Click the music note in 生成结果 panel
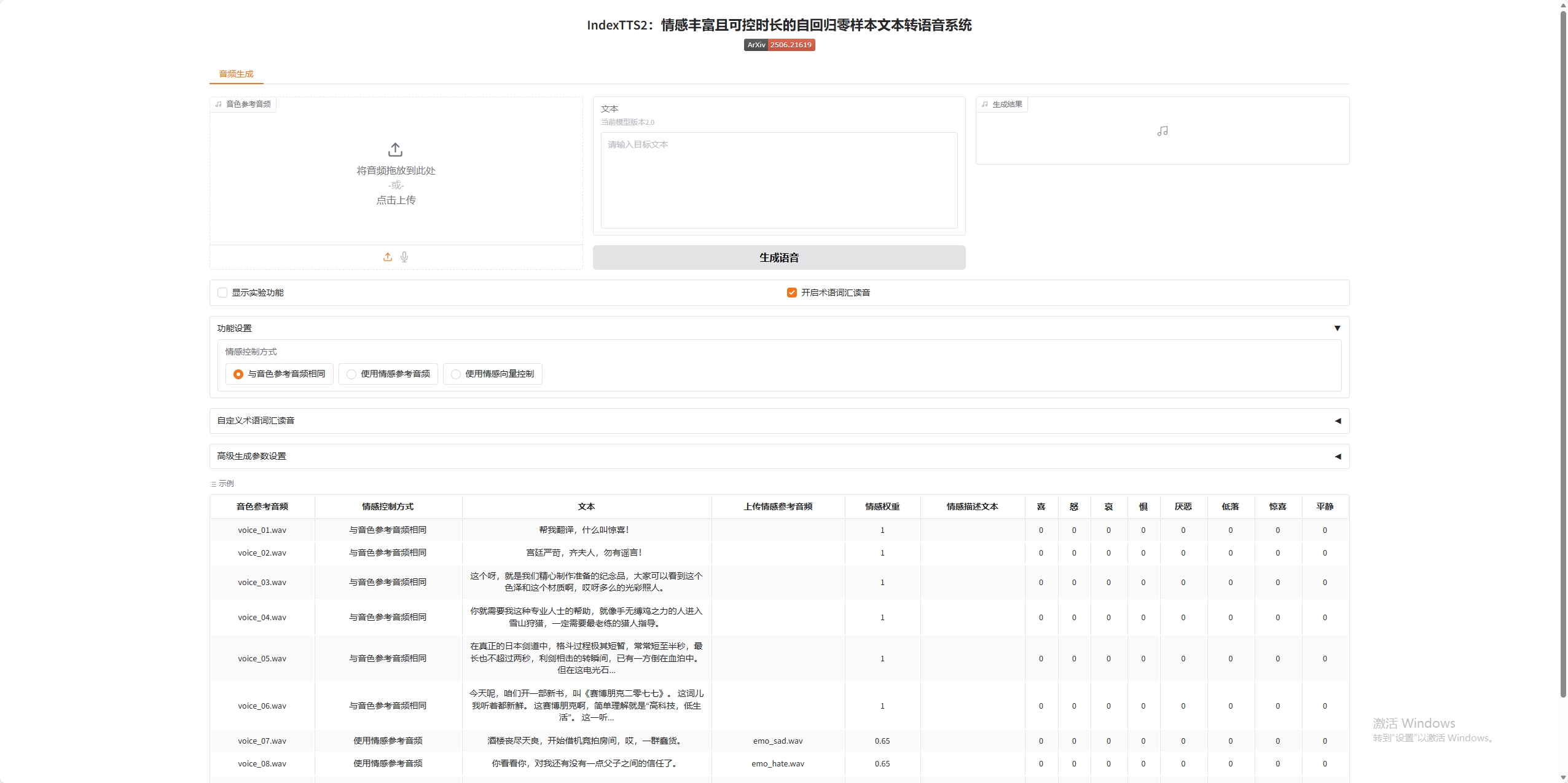 point(1162,131)
